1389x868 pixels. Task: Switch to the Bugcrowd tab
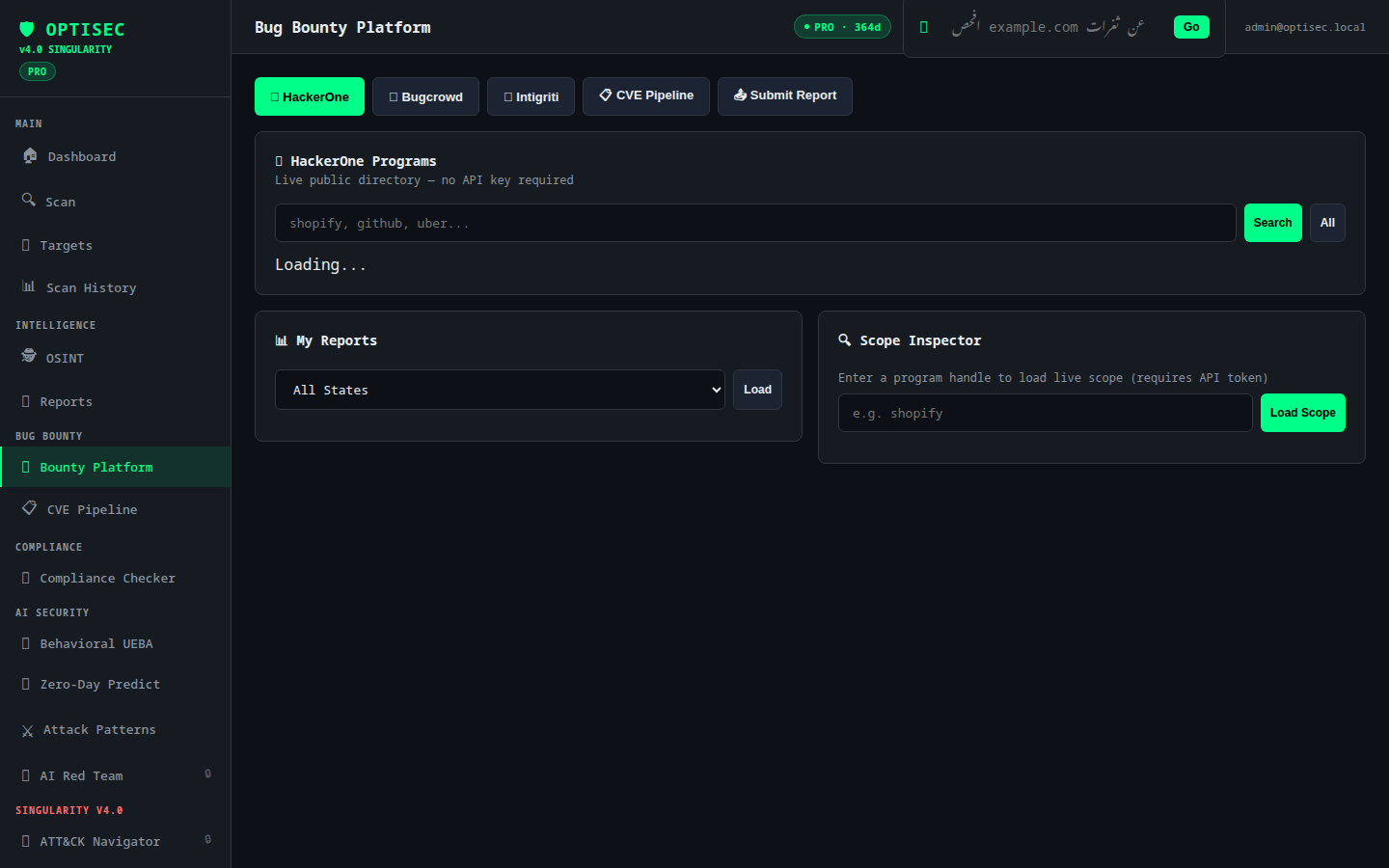pos(425,96)
